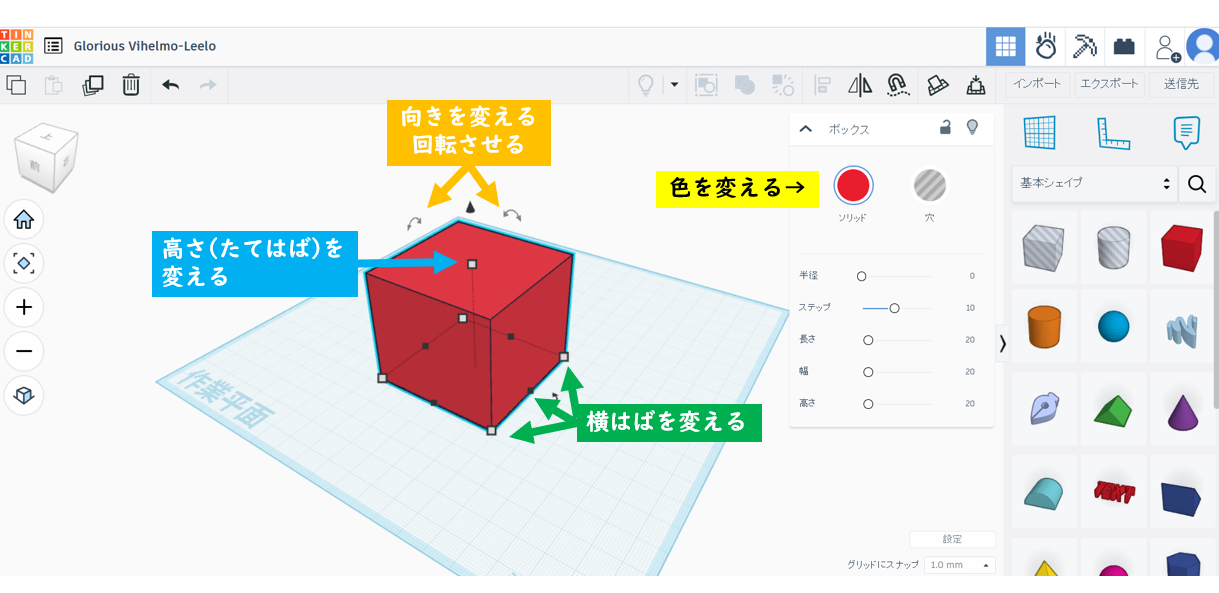Fit all in view icon

(x=24, y=263)
